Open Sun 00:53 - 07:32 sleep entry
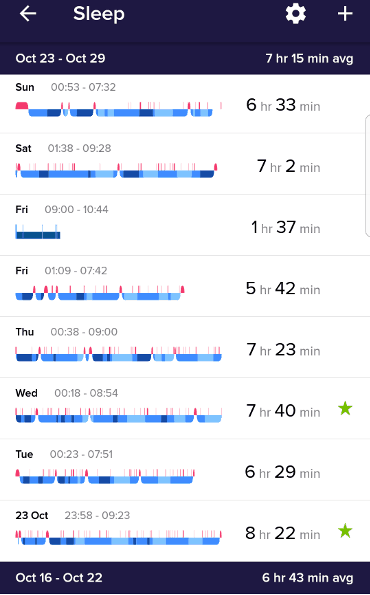 click(x=185, y=104)
